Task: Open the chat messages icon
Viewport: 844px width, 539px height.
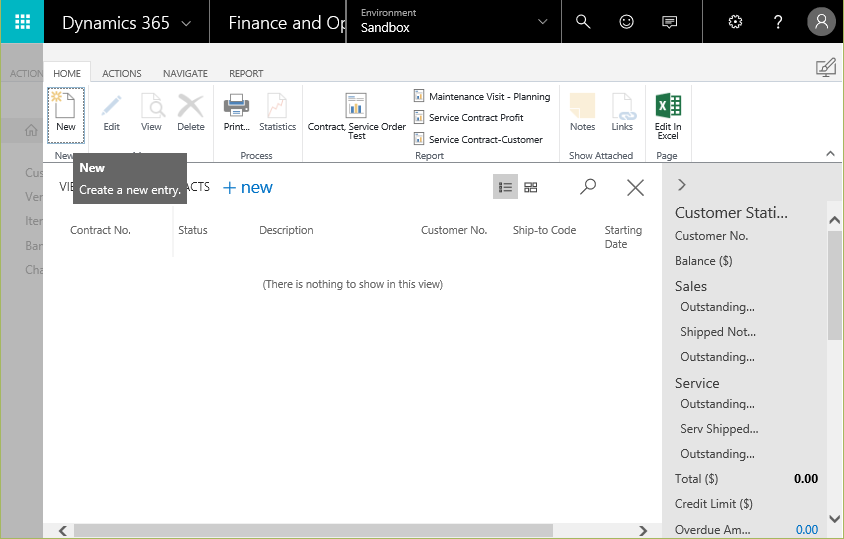Action: tap(669, 22)
